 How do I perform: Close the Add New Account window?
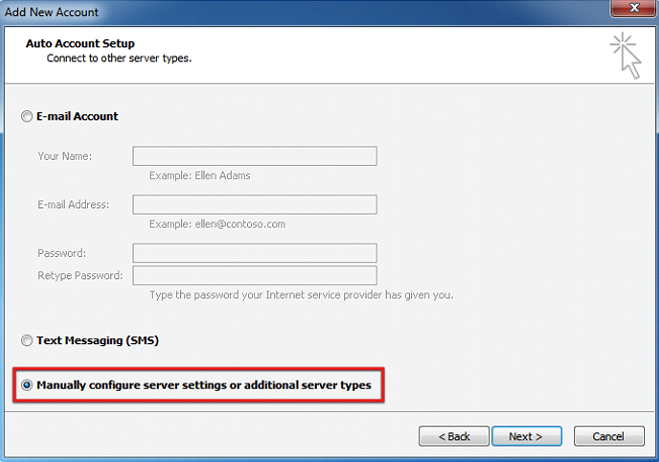634,8
